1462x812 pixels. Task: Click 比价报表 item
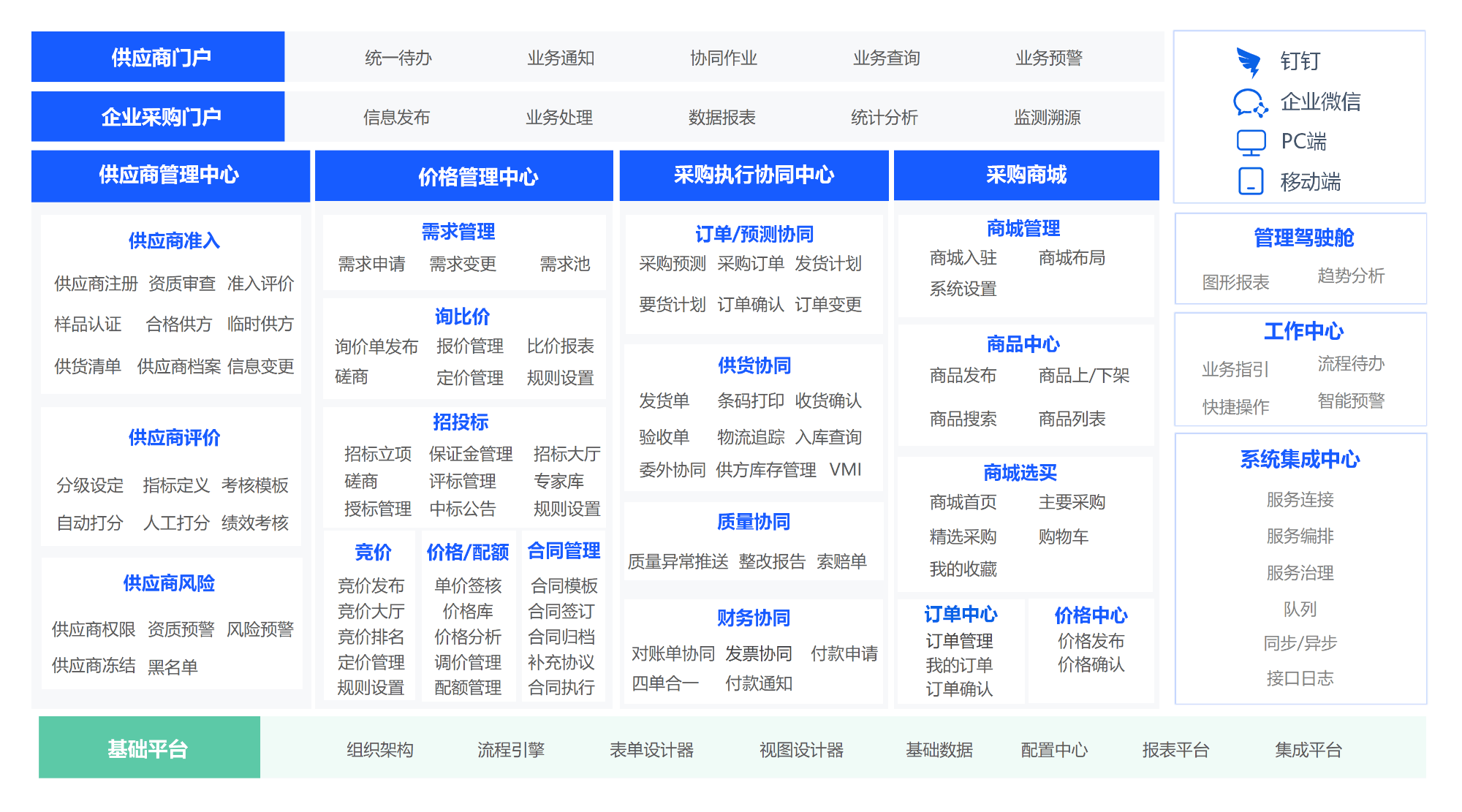pos(561,346)
